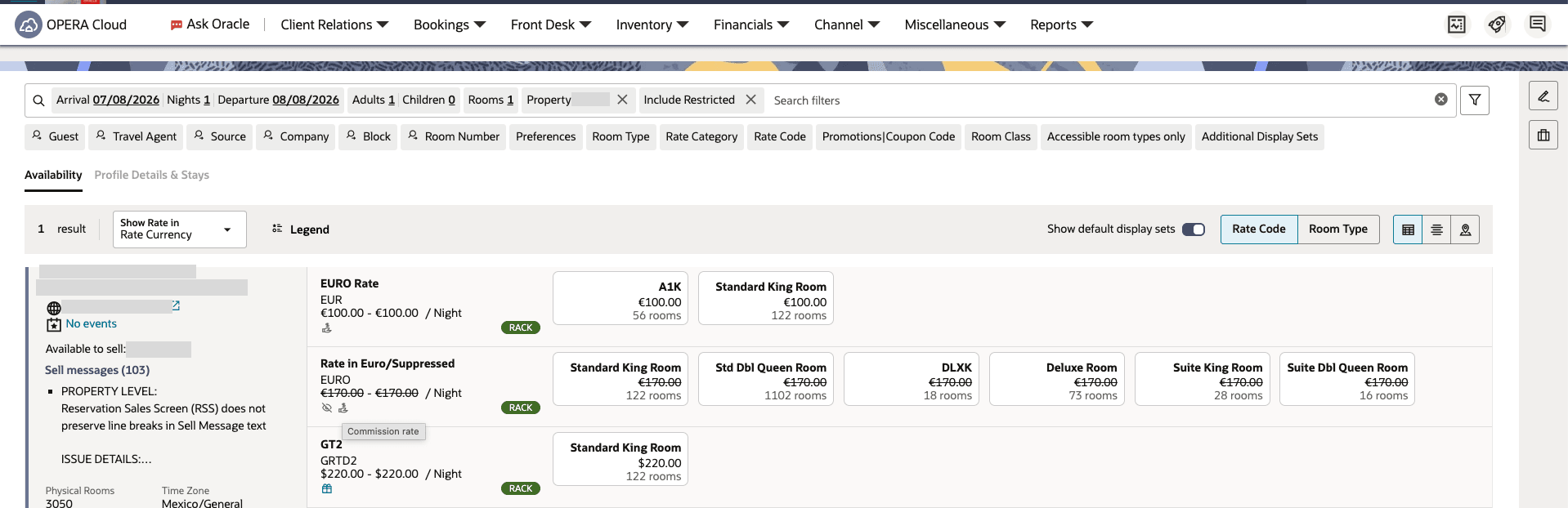Switch to the list lines view icon
This screenshot has width=1568, height=508.
[1436, 229]
